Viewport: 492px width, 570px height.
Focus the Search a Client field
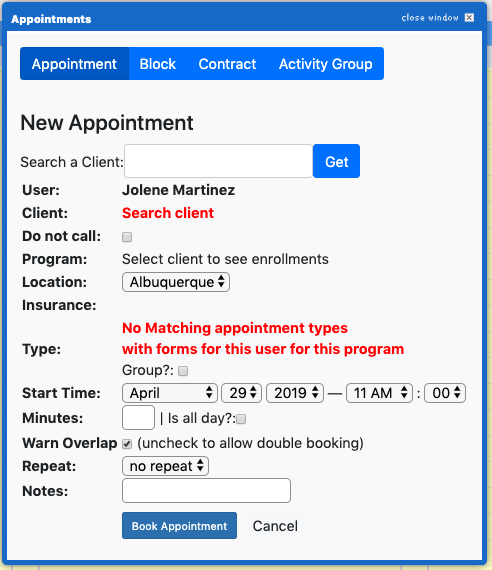(218, 161)
